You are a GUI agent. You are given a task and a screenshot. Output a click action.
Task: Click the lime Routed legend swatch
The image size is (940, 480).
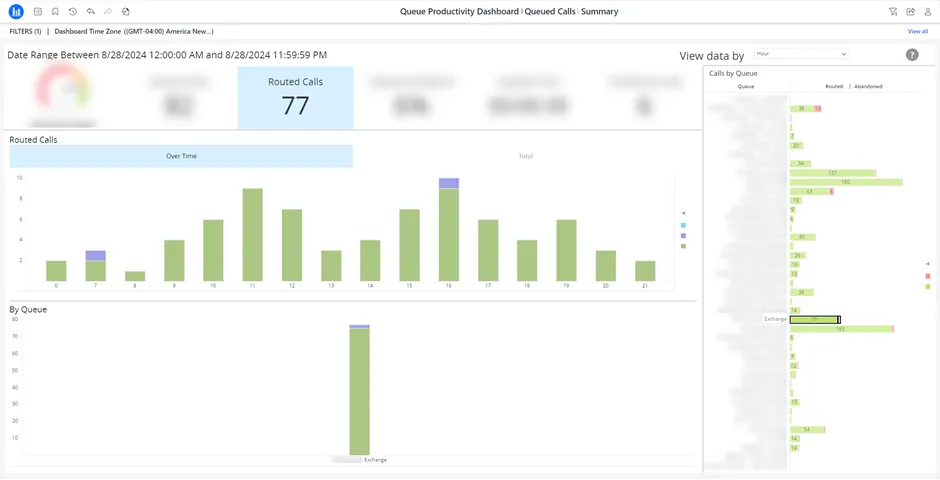point(928,287)
